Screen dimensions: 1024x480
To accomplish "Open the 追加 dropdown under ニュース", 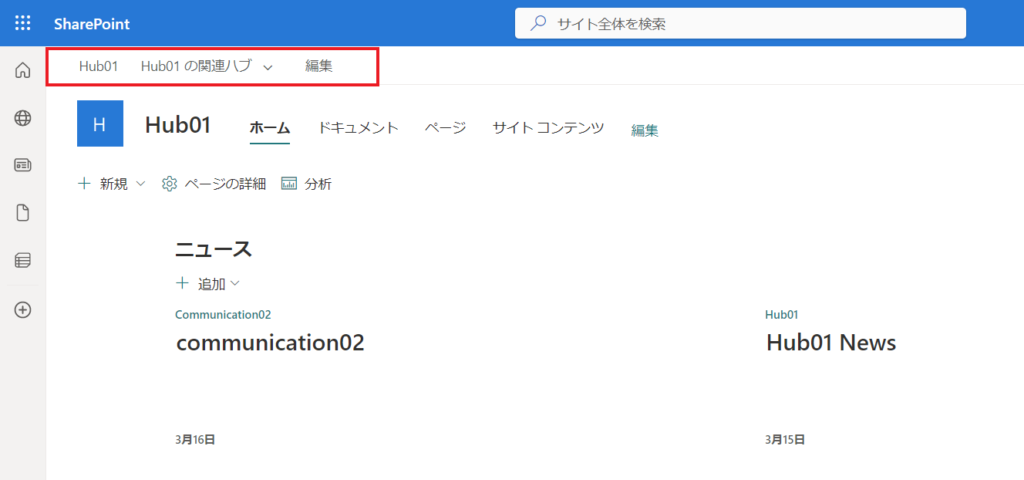I will (x=208, y=283).
